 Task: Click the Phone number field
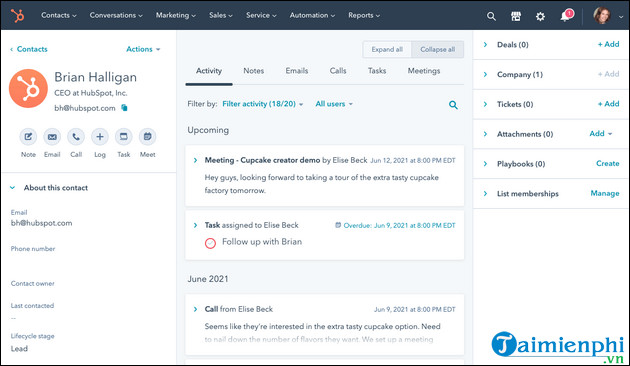33,249
